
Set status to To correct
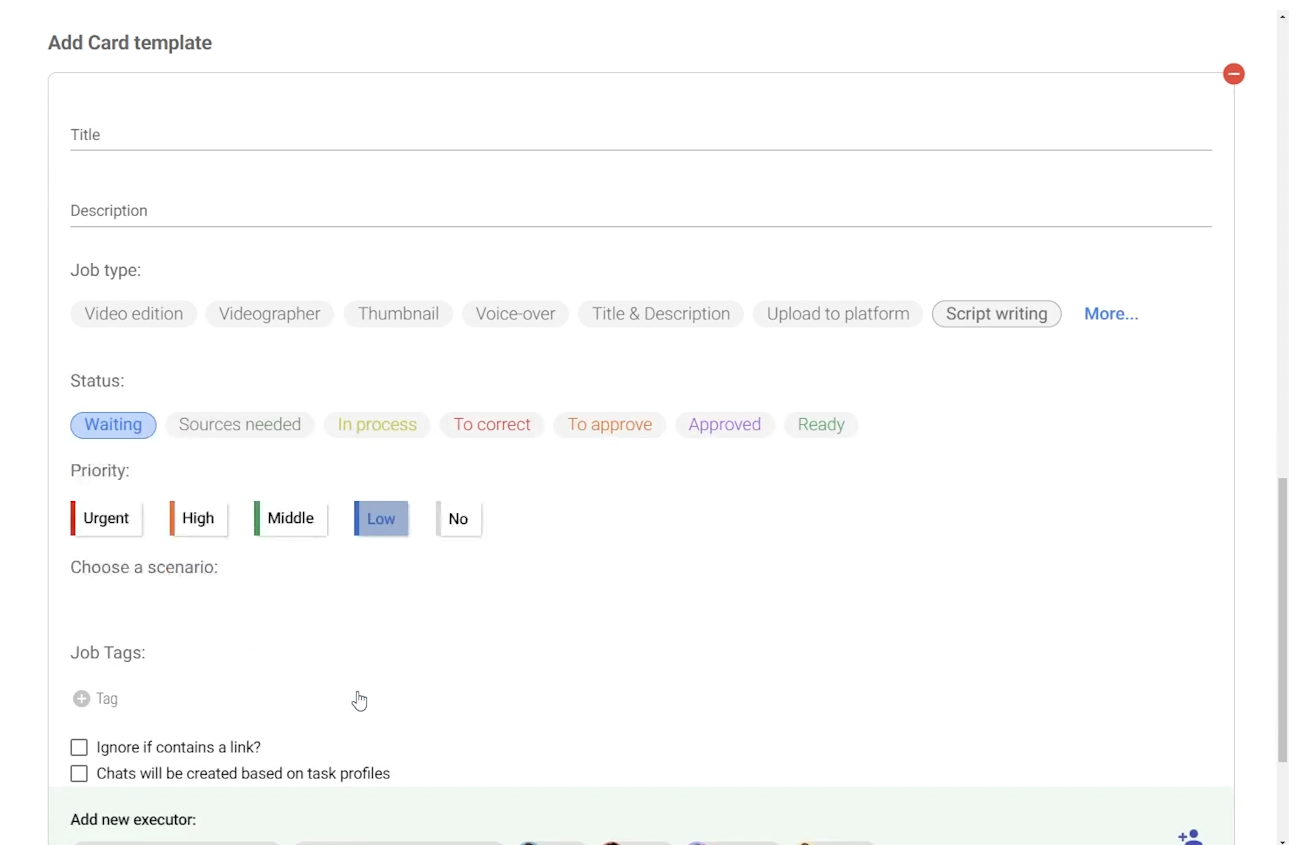pos(492,425)
